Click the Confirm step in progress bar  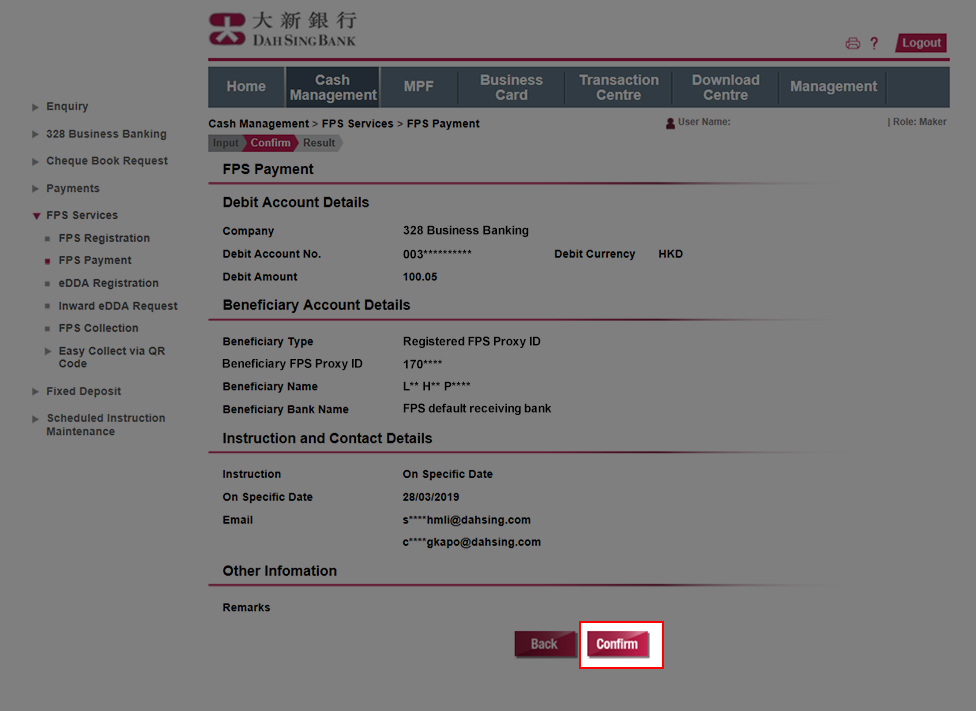(x=270, y=143)
